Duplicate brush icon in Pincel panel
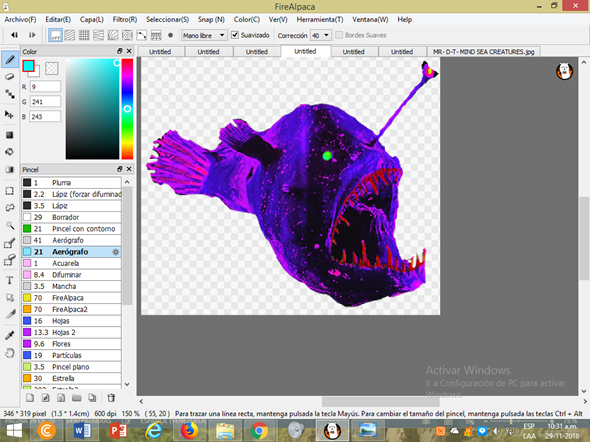Image resolution: width=590 pixels, height=442 pixels. coord(92,398)
